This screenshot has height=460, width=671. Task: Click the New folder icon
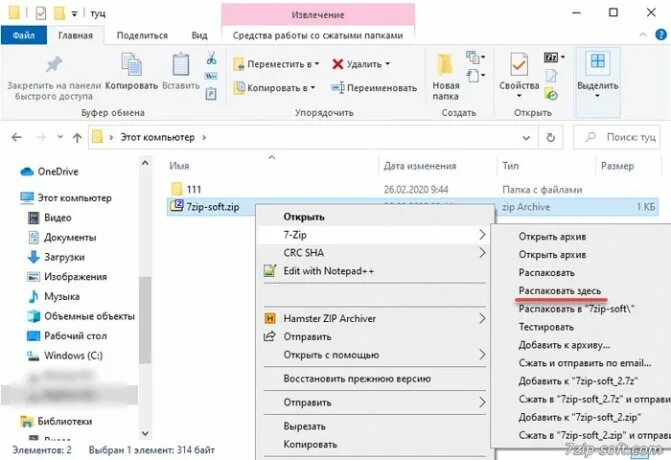445,65
